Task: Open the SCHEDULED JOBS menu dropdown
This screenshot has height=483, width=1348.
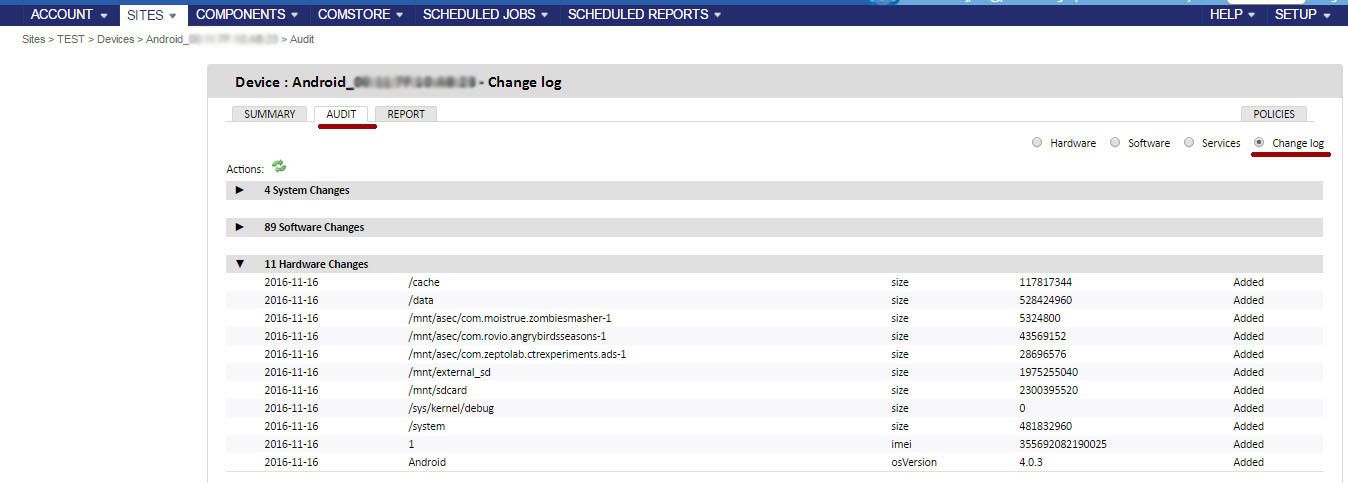Action: pyautogui.click(x=486, y=15)
